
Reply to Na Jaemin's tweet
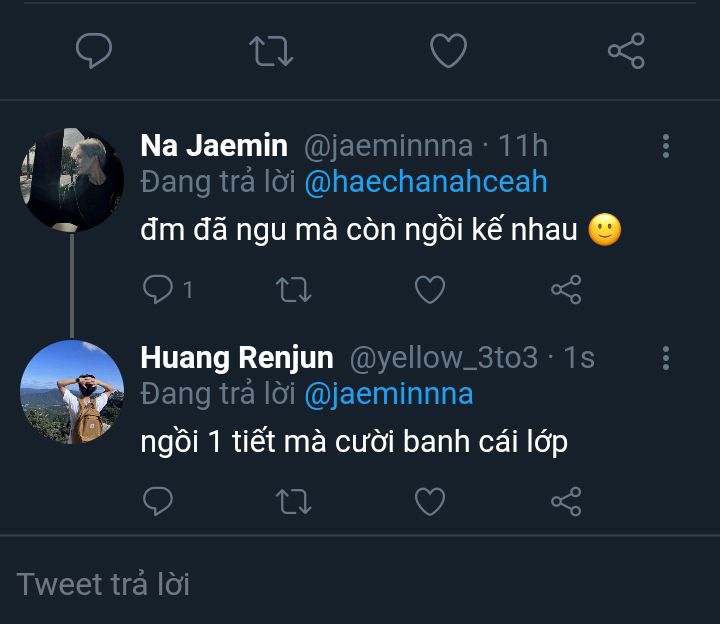pos(158,290)
